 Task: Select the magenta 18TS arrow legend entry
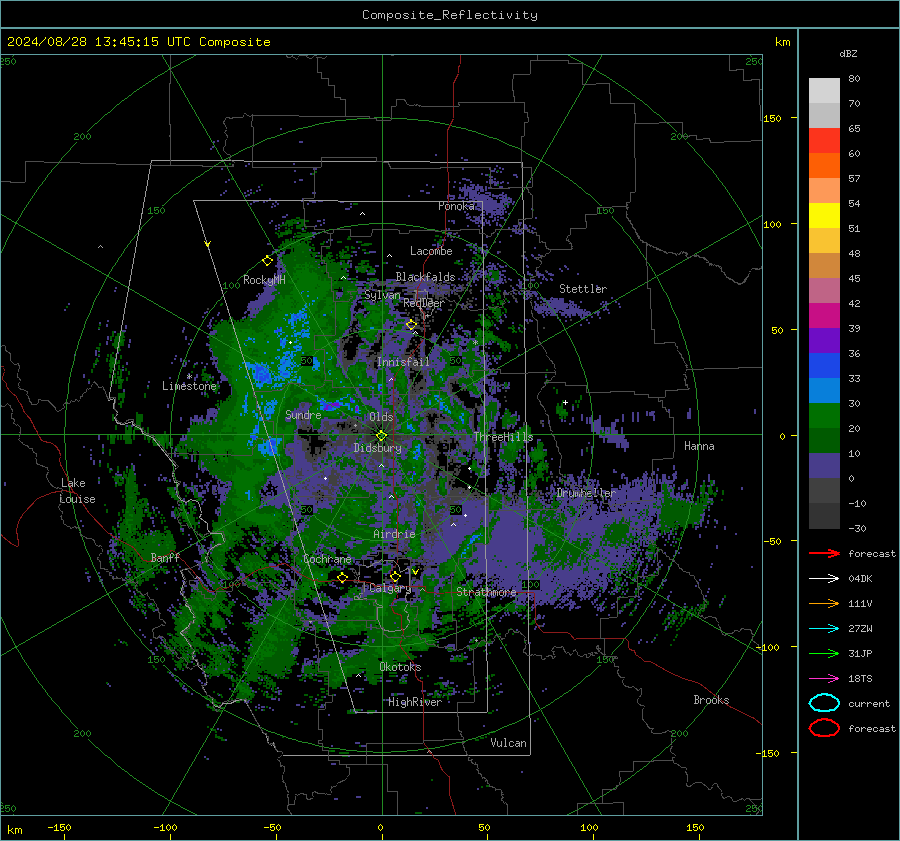(824, 679)
